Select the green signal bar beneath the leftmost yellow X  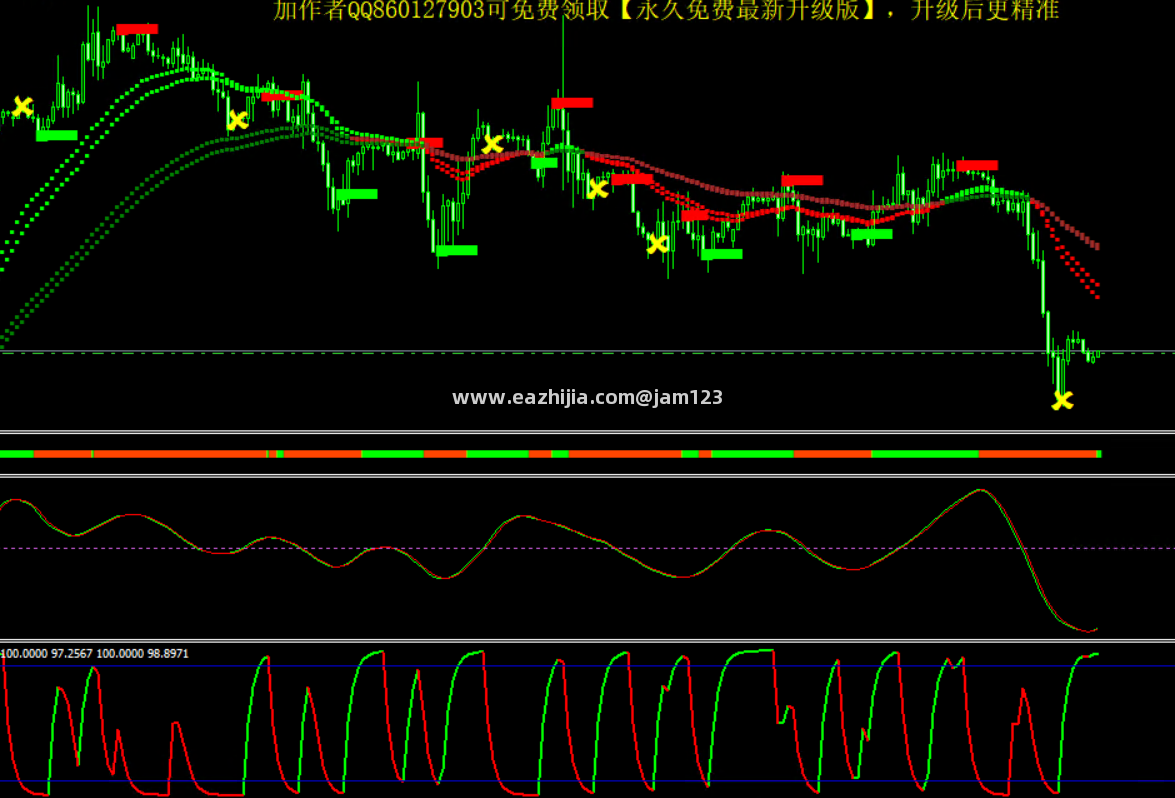click(57, 136)
